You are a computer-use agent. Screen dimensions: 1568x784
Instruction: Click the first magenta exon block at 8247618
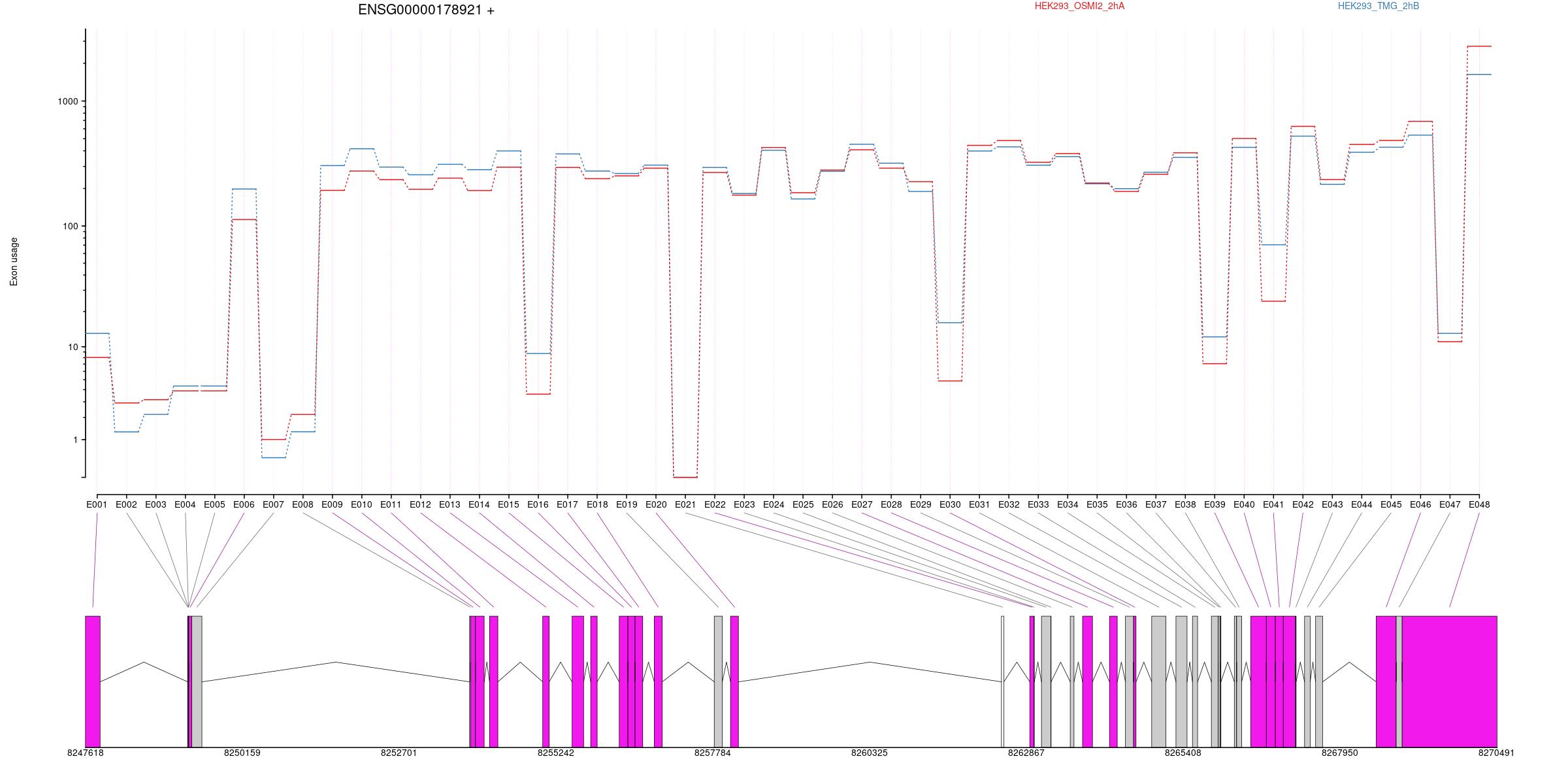[x=93, y=681]
